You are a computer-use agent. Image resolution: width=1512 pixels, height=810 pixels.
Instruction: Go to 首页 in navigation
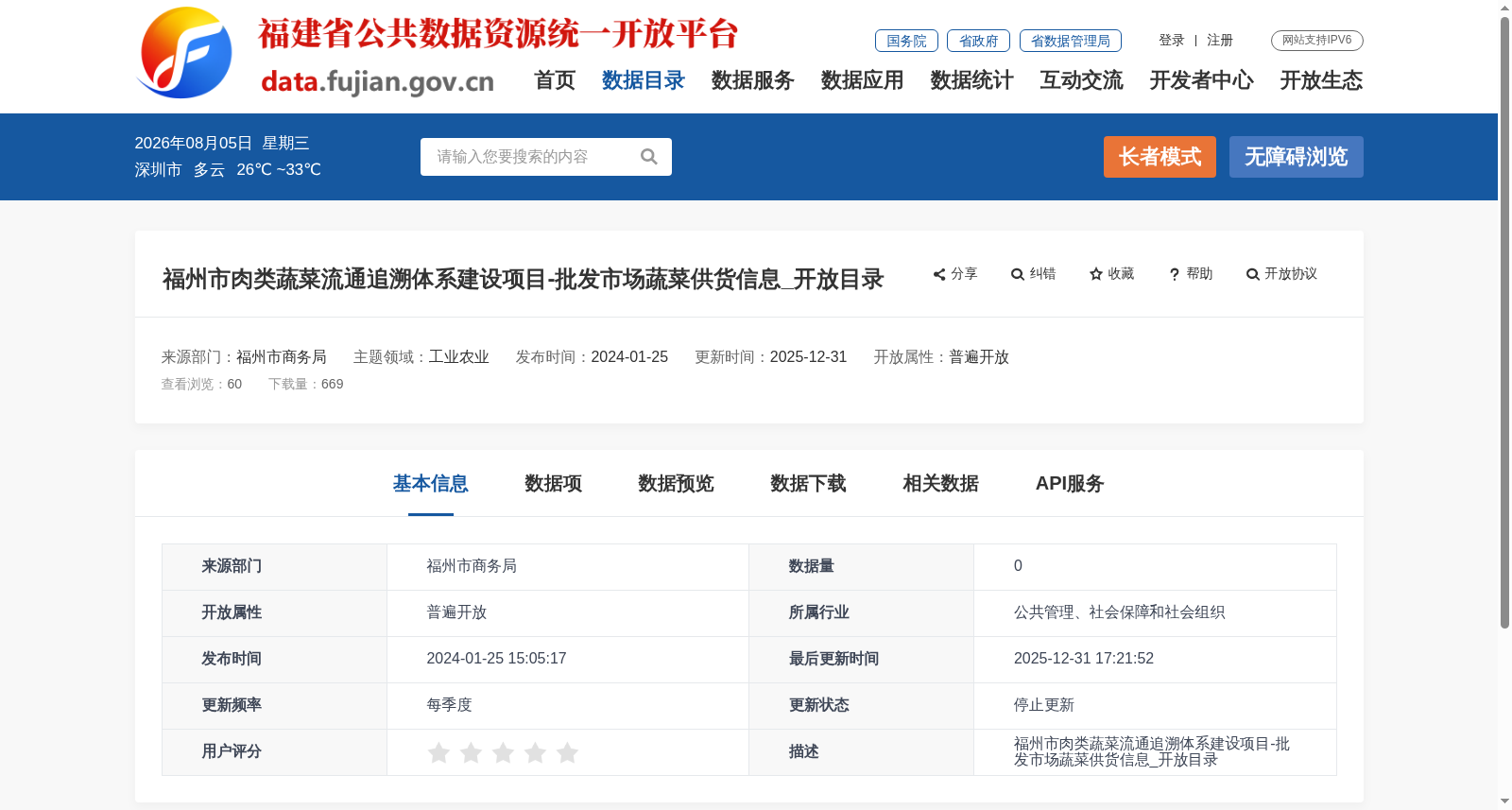[x=555, y=80]
